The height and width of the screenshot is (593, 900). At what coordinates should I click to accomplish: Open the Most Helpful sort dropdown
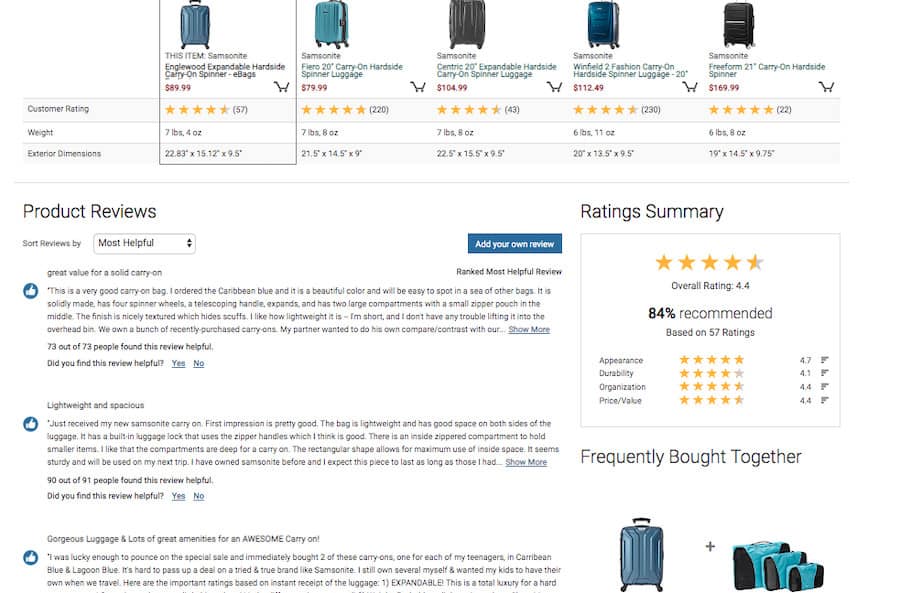pyautogui.click(x=145, y=243)
